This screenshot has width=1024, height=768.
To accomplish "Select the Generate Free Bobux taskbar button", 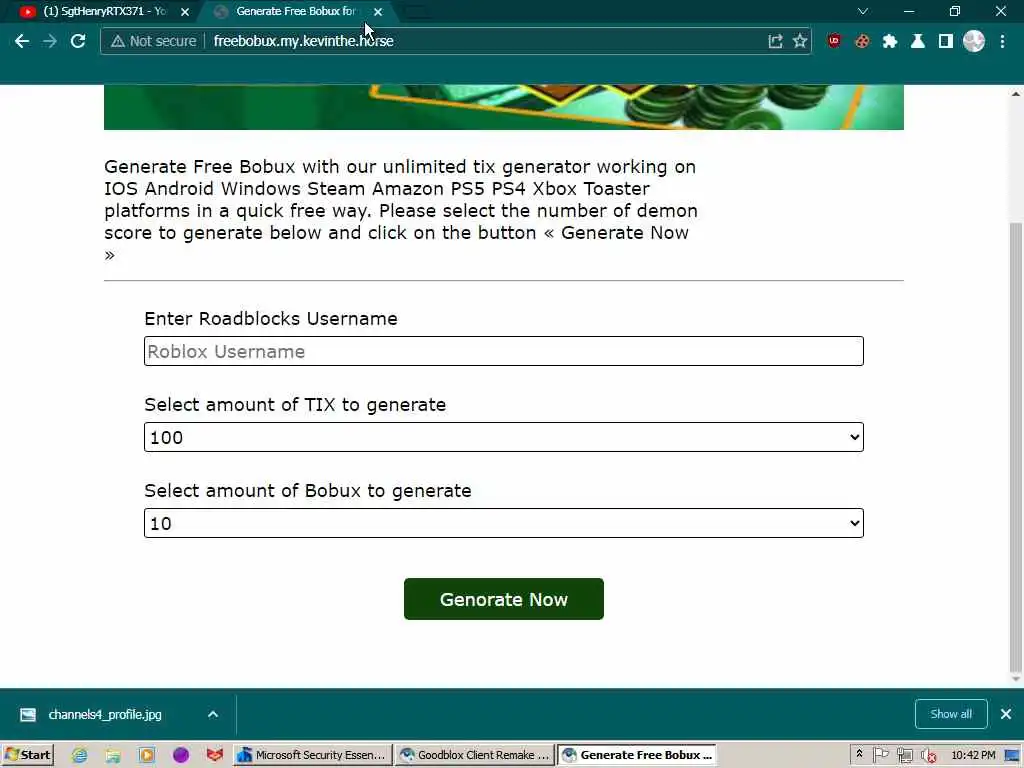I will pos(637,755).
